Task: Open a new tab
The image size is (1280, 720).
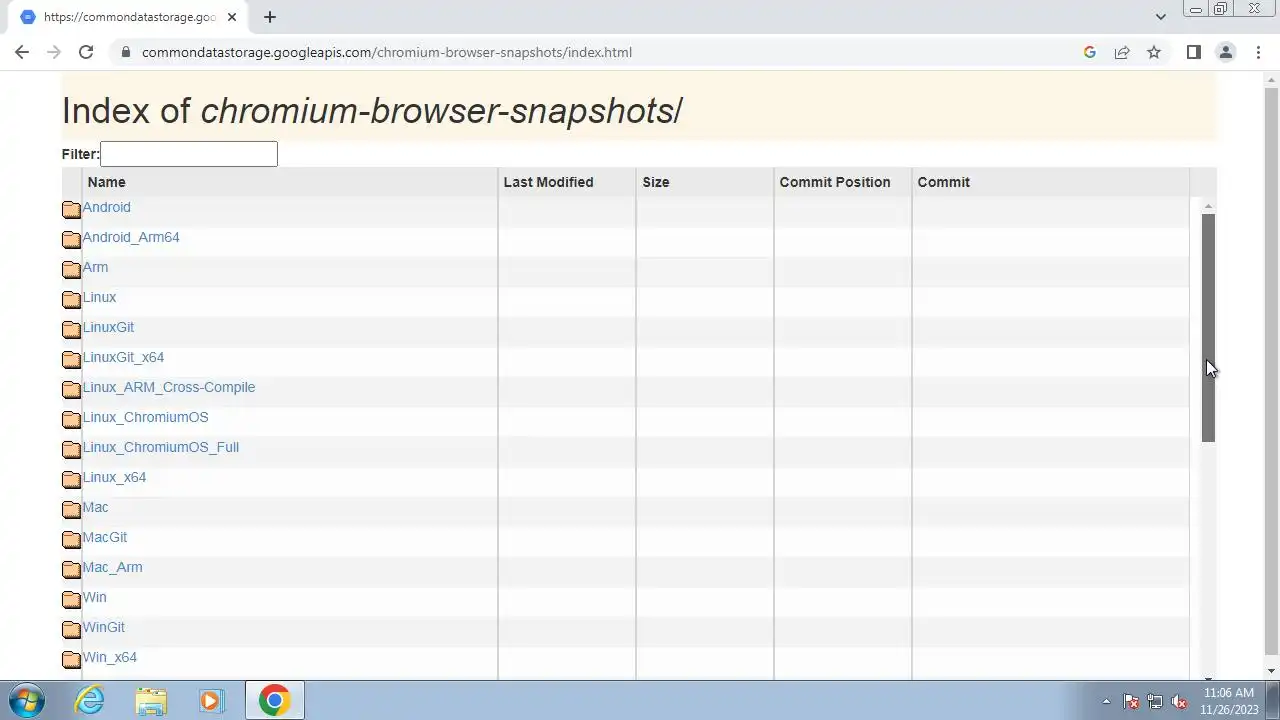Action: tap(269, 17)
